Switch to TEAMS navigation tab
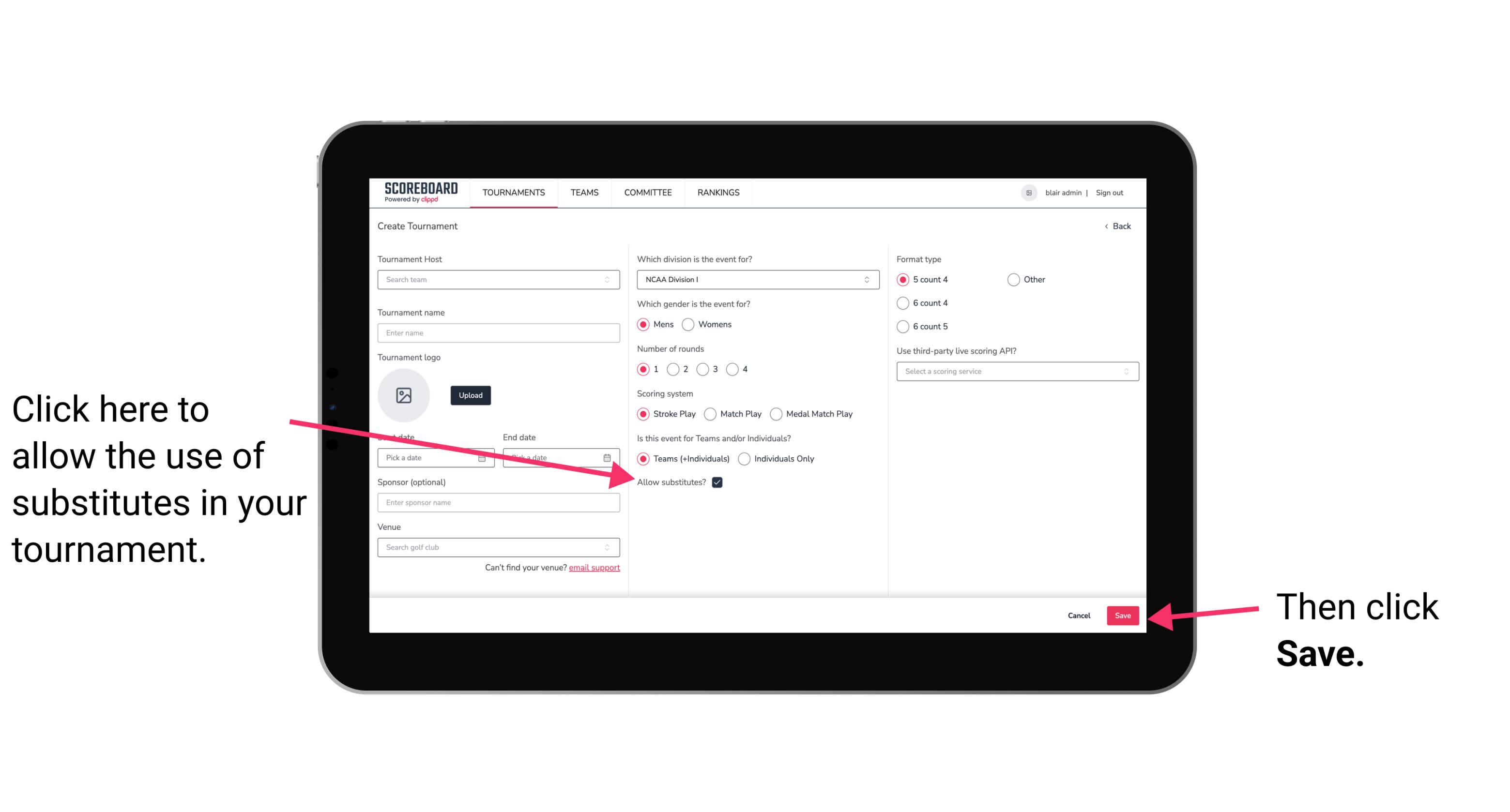The height and width of the screenshot is (812, 1510). click(585, 193)
